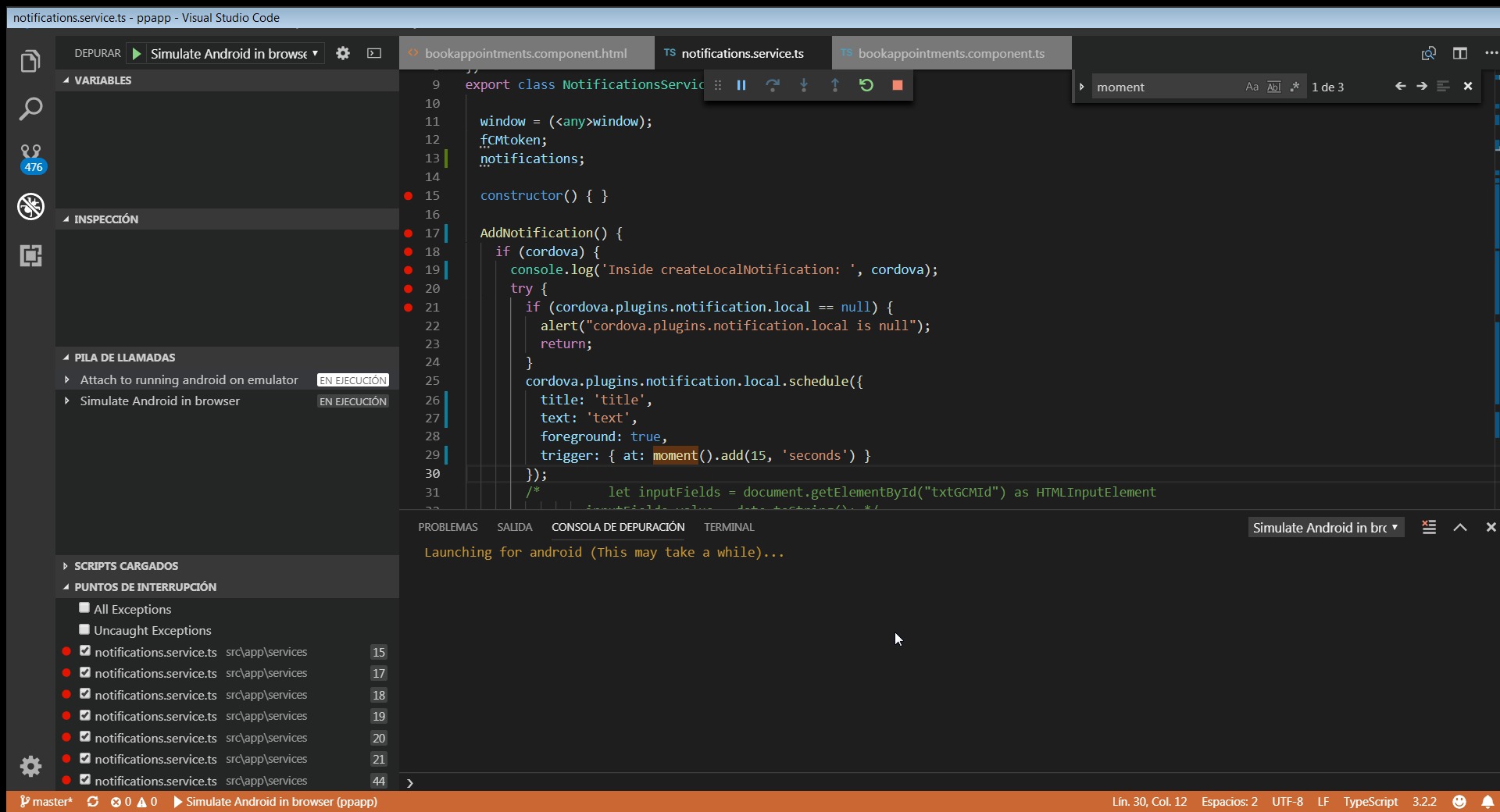The width and height of the screenshot is (1500, 812).
Task: Open the Extensions view
Action: (x=30, y=255)
